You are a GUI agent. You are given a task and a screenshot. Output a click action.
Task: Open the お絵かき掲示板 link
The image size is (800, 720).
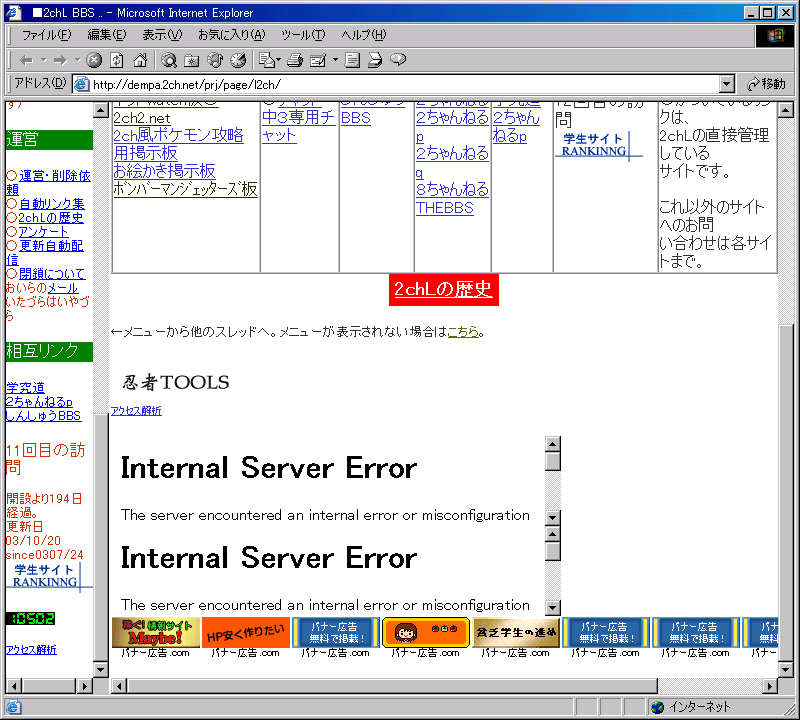click(164, 171)
